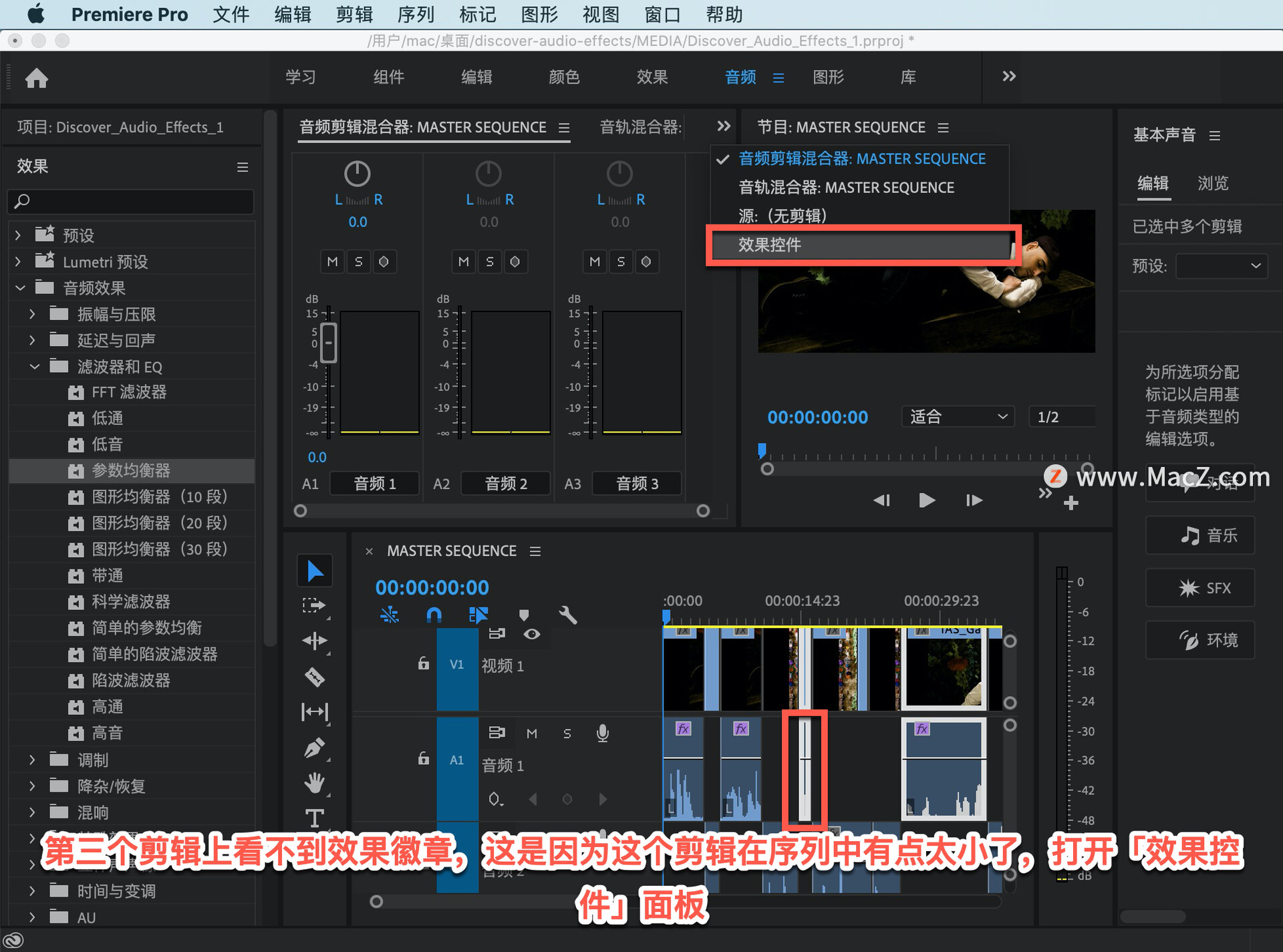Toggle Linked Selection in timeline
Viewport: 1283px width, 952px height.
[x=478, y=615]
